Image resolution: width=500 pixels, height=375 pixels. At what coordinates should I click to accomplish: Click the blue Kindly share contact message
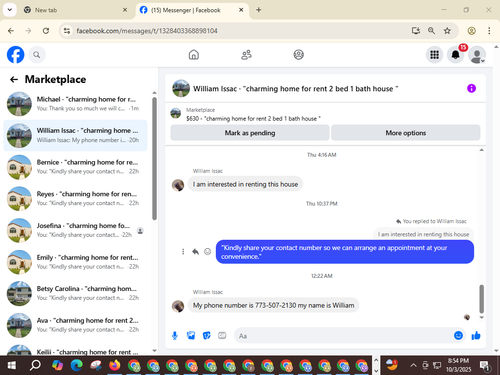[x=345, y=252]
